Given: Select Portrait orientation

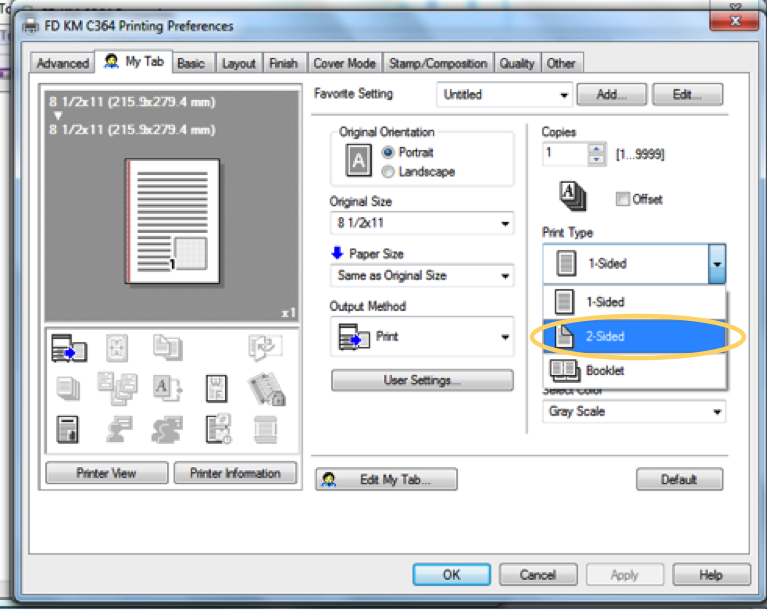Looking at the screenshot, I should (x=389, y=153).
